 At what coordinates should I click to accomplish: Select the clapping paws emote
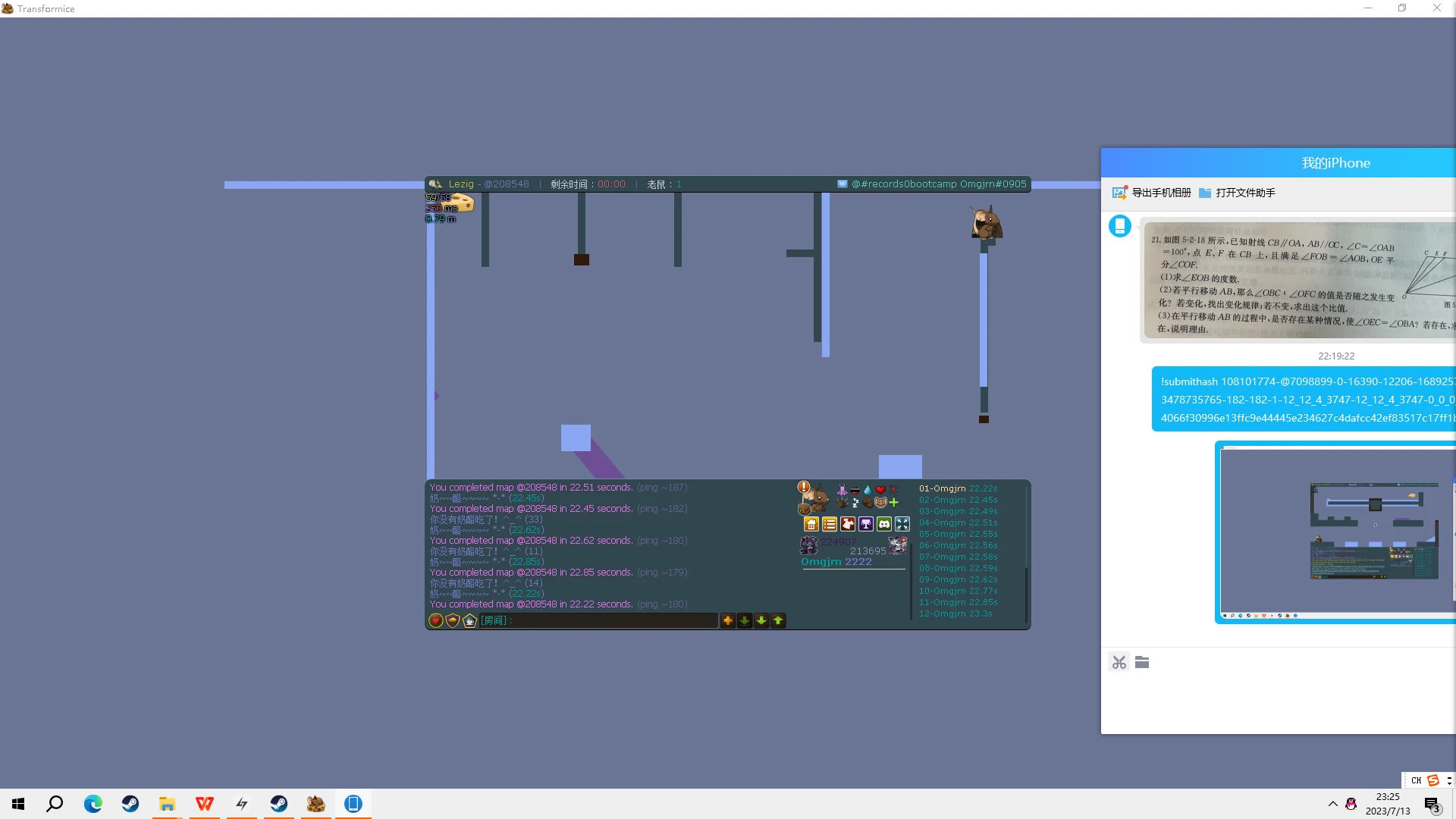(842, 502)
